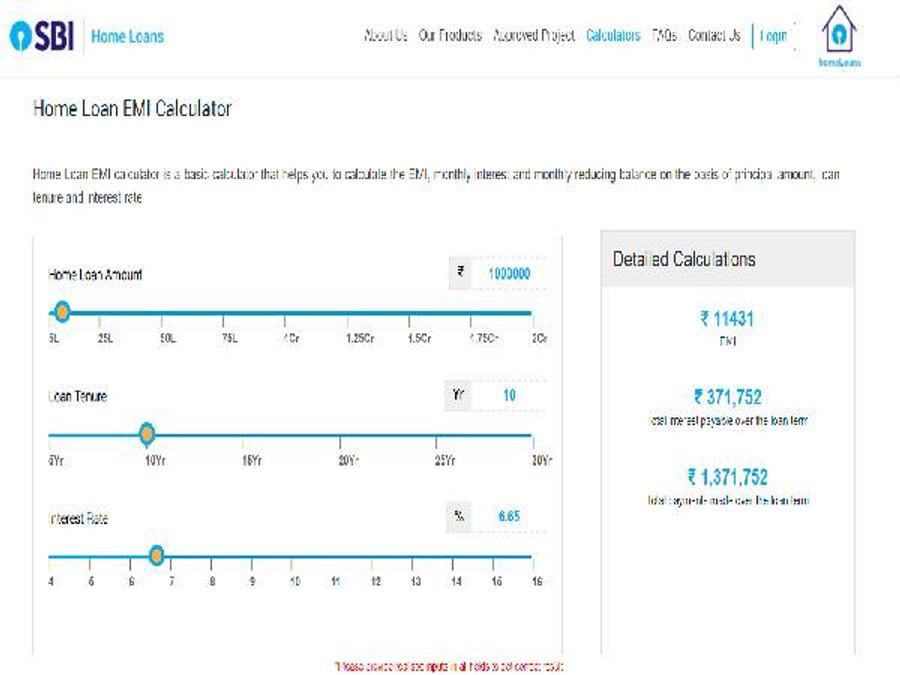Click the Interest Rate slider handle

(156, 555)
